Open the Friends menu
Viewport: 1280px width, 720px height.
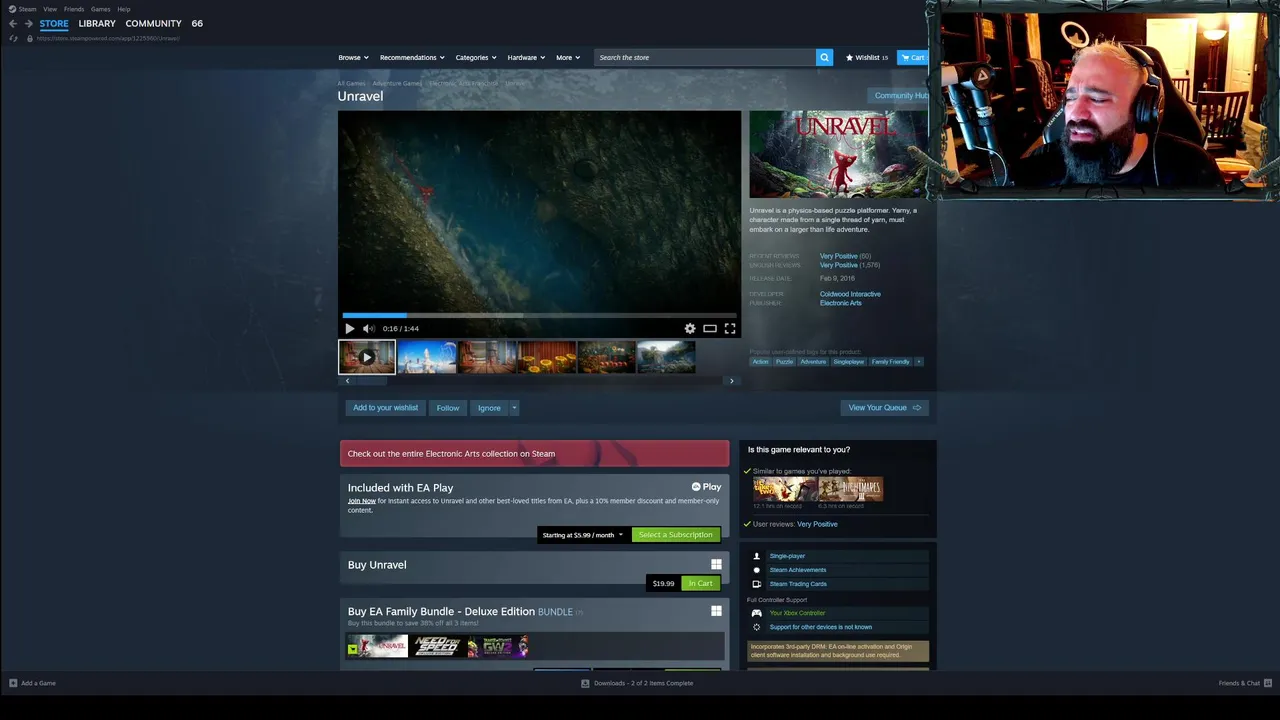tap(74, 9)
